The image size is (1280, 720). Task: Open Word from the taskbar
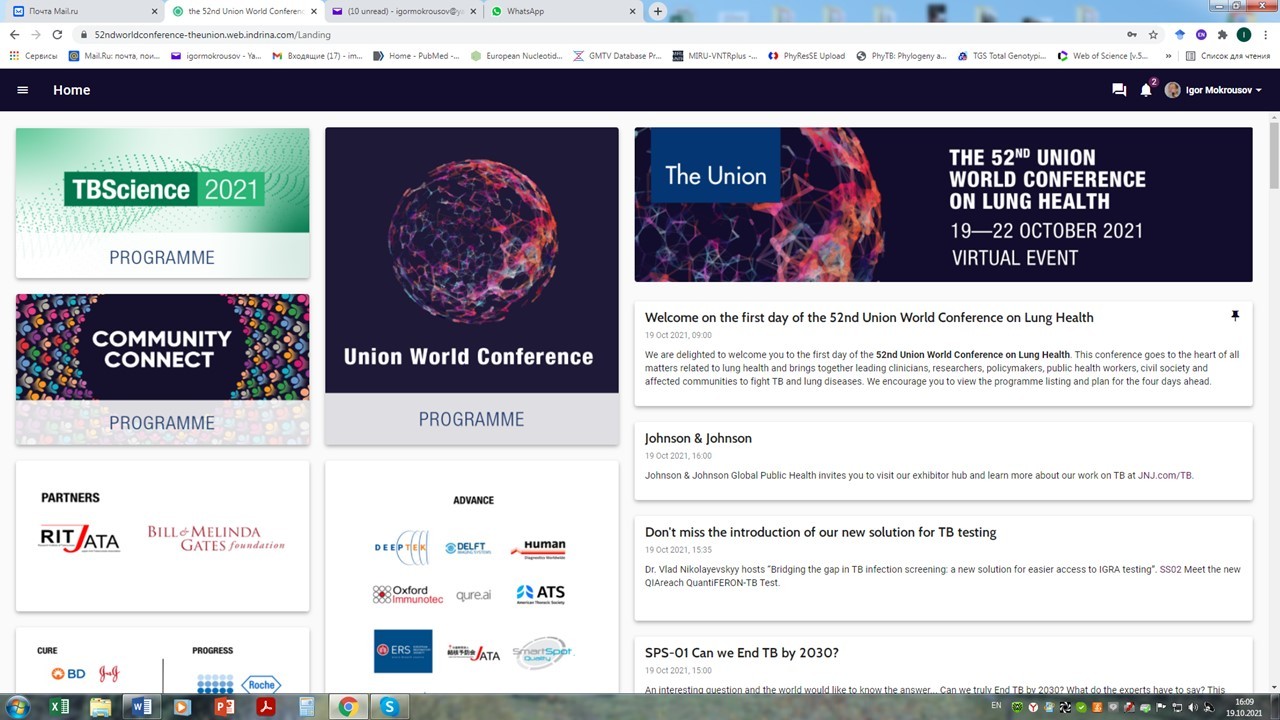142,707
